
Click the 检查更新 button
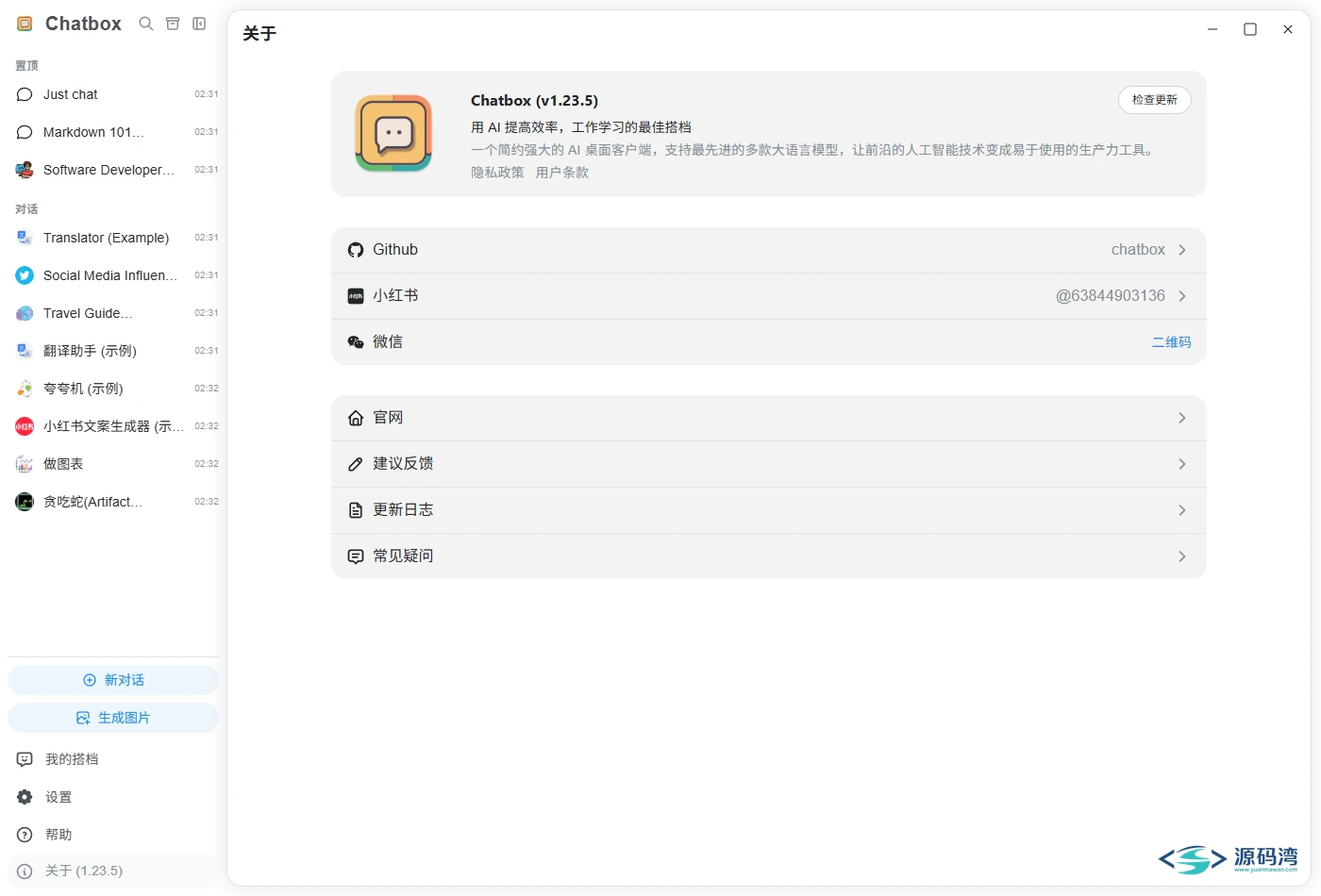1155,100
